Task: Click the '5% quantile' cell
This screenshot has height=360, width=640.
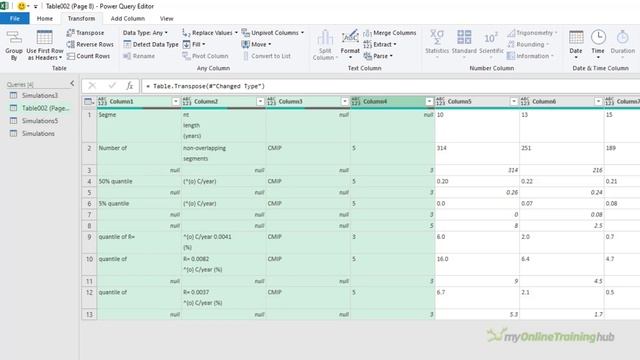Action: tap(139, 203)
